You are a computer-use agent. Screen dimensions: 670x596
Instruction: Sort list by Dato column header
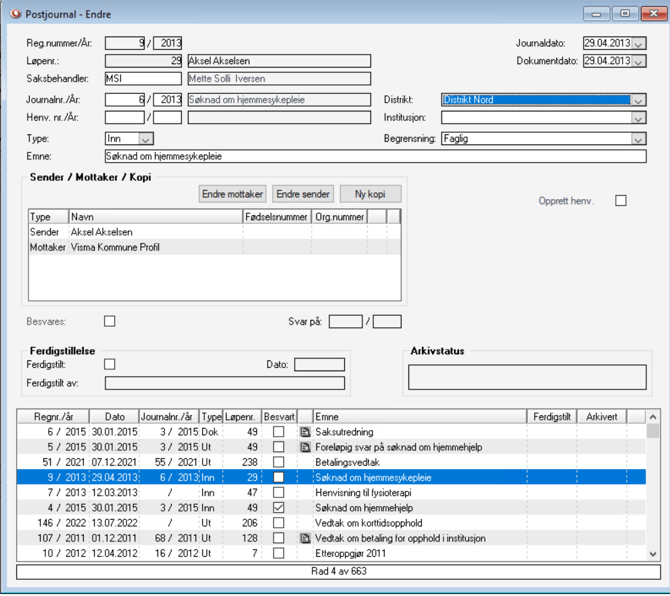click(x=114, y=415)
